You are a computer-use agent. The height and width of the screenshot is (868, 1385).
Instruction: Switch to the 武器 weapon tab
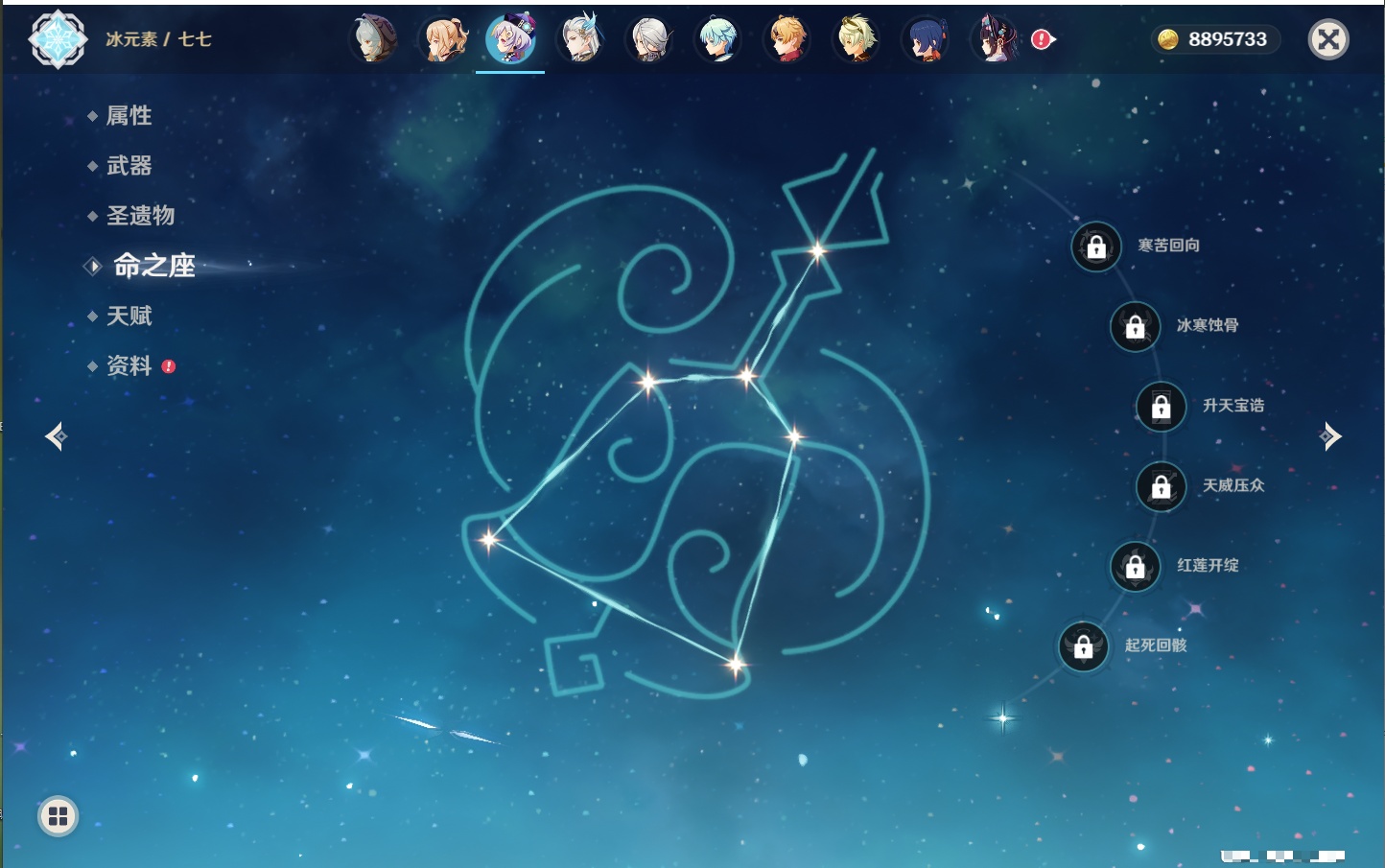pyautogui.click(x=129, y=166)
